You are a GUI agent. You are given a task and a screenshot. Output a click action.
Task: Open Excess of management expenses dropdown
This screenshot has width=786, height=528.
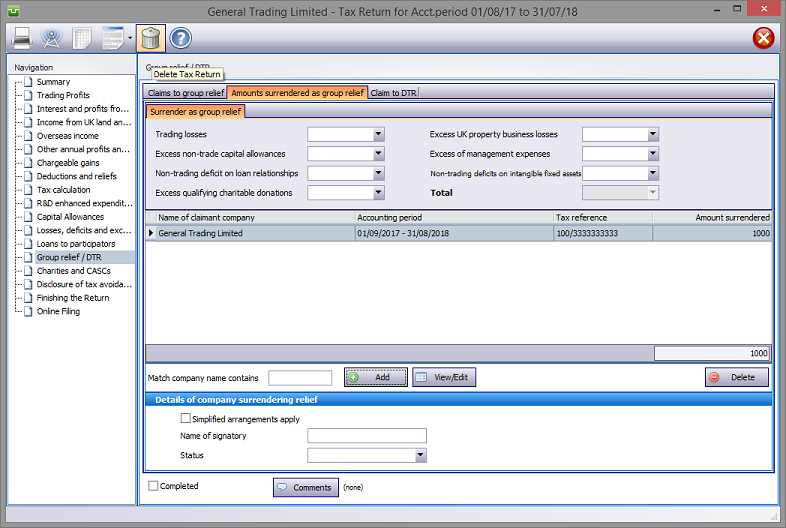tap(653, 154)
